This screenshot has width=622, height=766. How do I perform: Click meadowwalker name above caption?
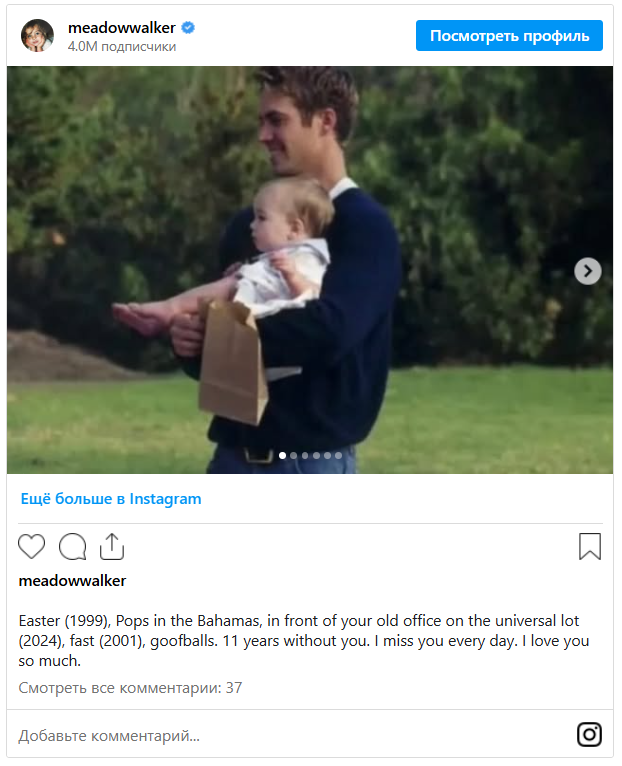pyautogui.click(x=72, y=581)
